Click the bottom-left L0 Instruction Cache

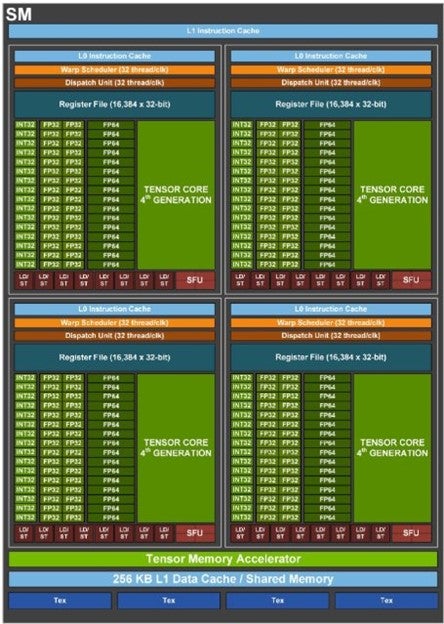coord(115,309)
